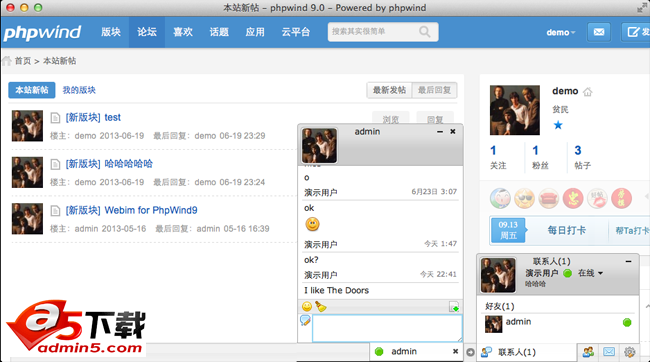Click the avatar next to test thread
The height and width of the screenshot is (362, 650).
(27, 126)
